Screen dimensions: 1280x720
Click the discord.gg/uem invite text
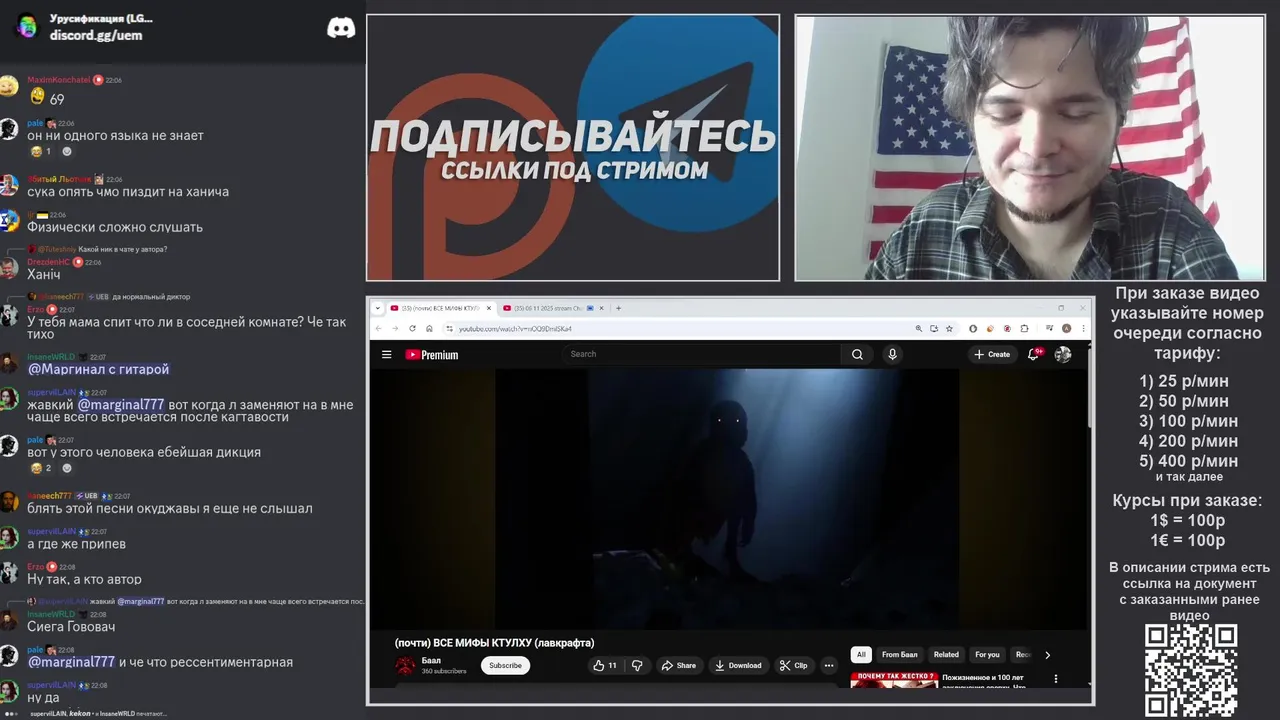96,35
